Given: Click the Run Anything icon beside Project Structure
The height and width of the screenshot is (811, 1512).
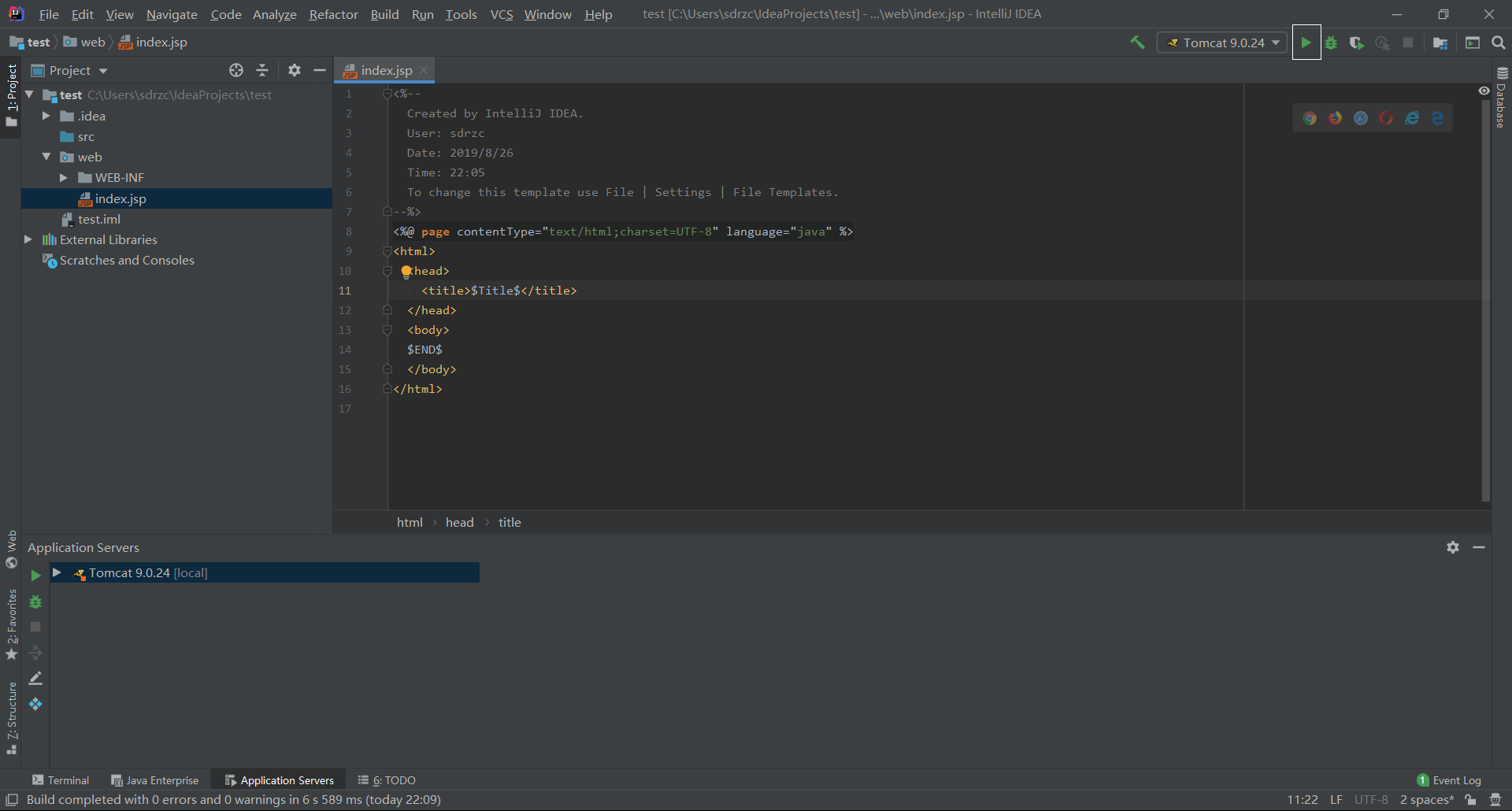Looking at the screenshot, I should coord(1473,43).
